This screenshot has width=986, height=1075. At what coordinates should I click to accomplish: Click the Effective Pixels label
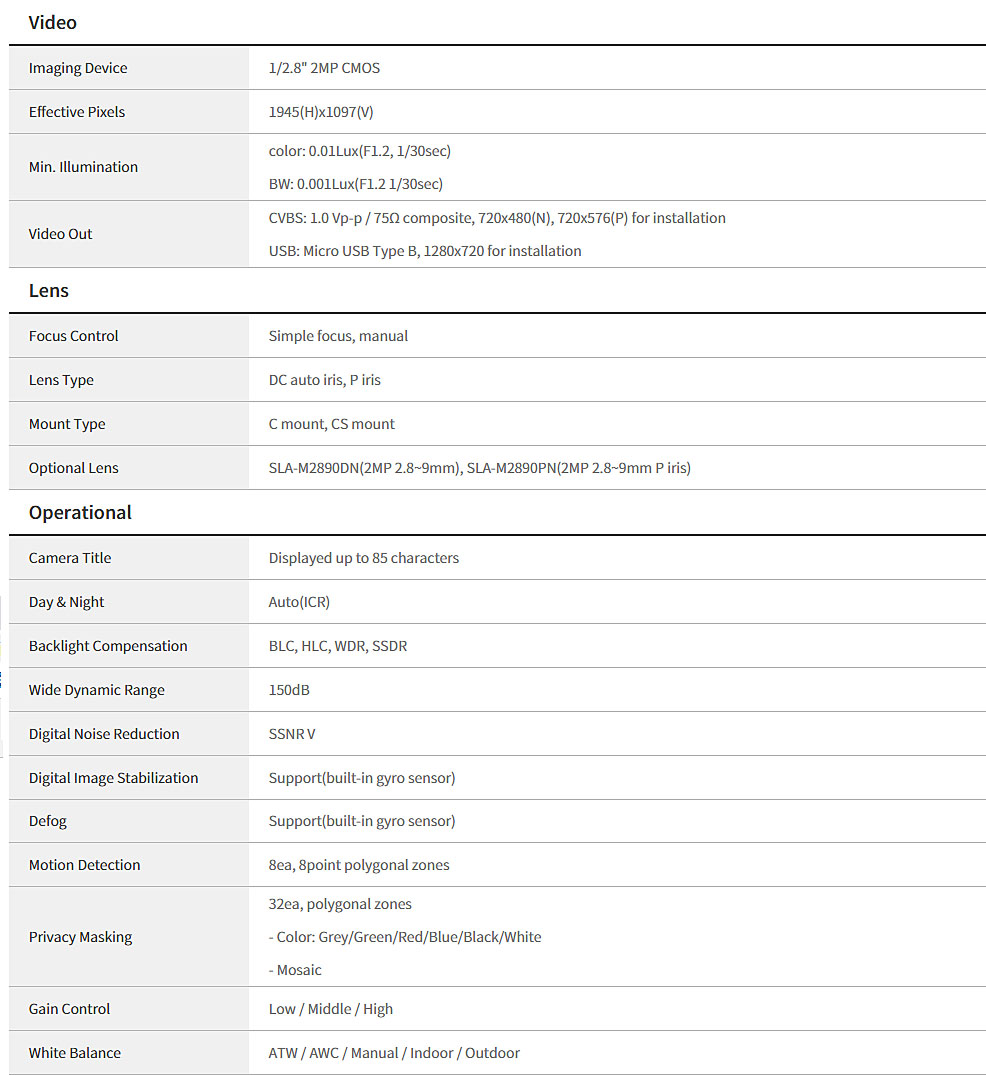(x=77, y=112)
